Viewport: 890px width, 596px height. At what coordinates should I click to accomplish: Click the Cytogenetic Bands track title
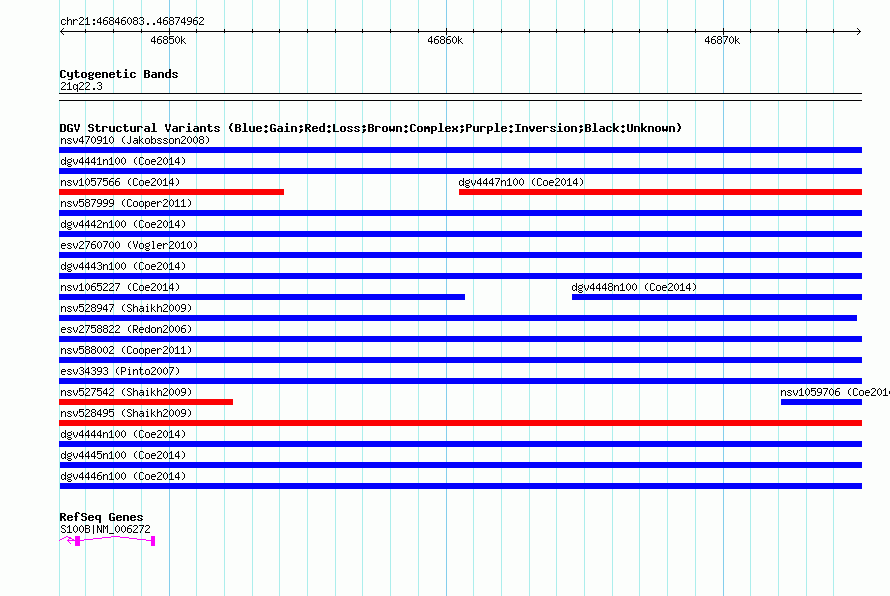[x=119, y=74]
